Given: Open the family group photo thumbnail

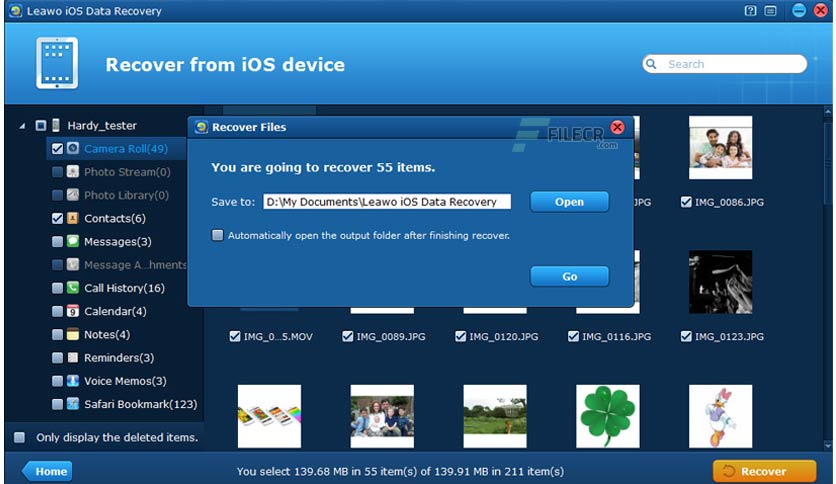Looking at the screenshot, I should click(x=382, y=416).
